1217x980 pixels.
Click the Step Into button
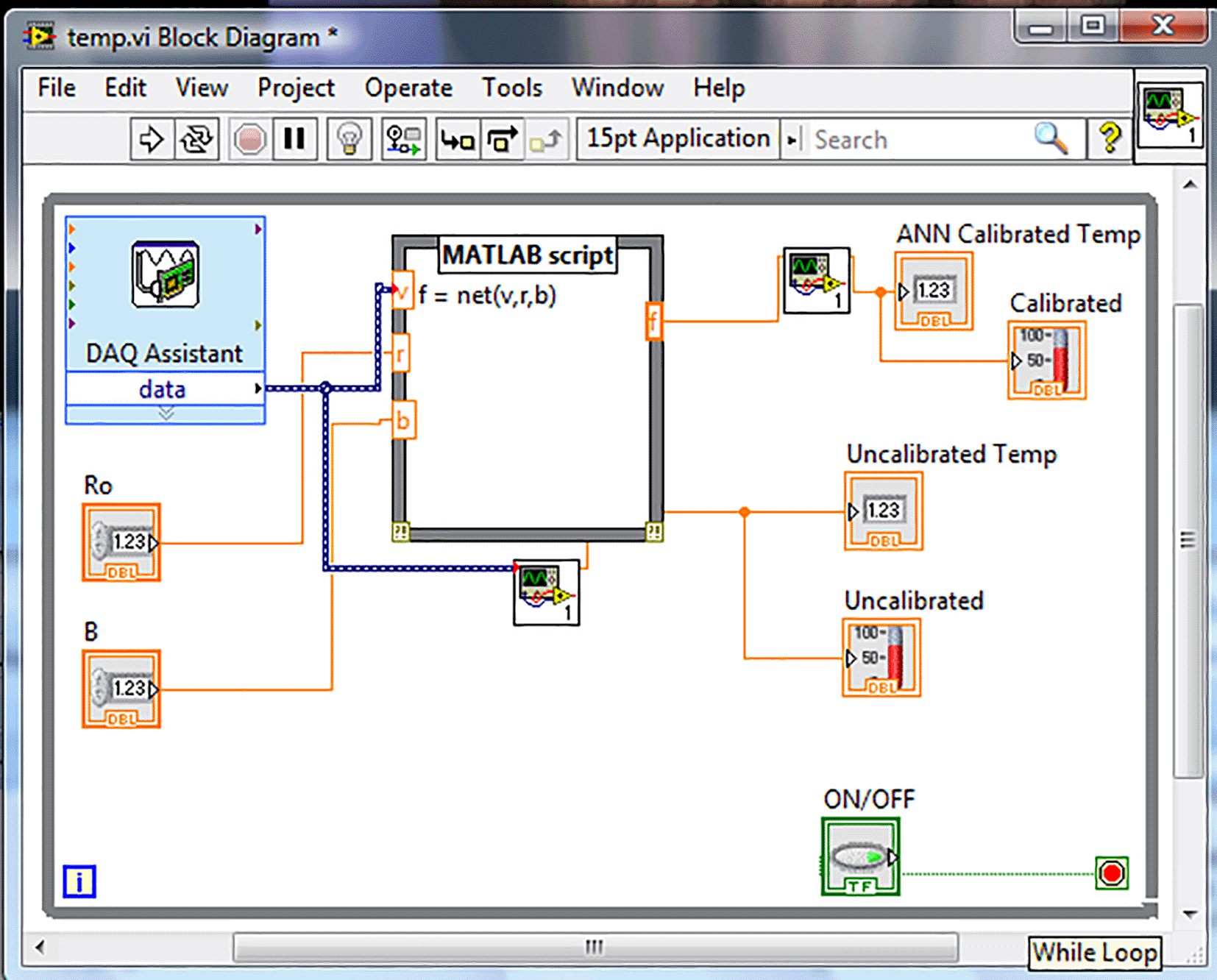[x=458, y=139]
